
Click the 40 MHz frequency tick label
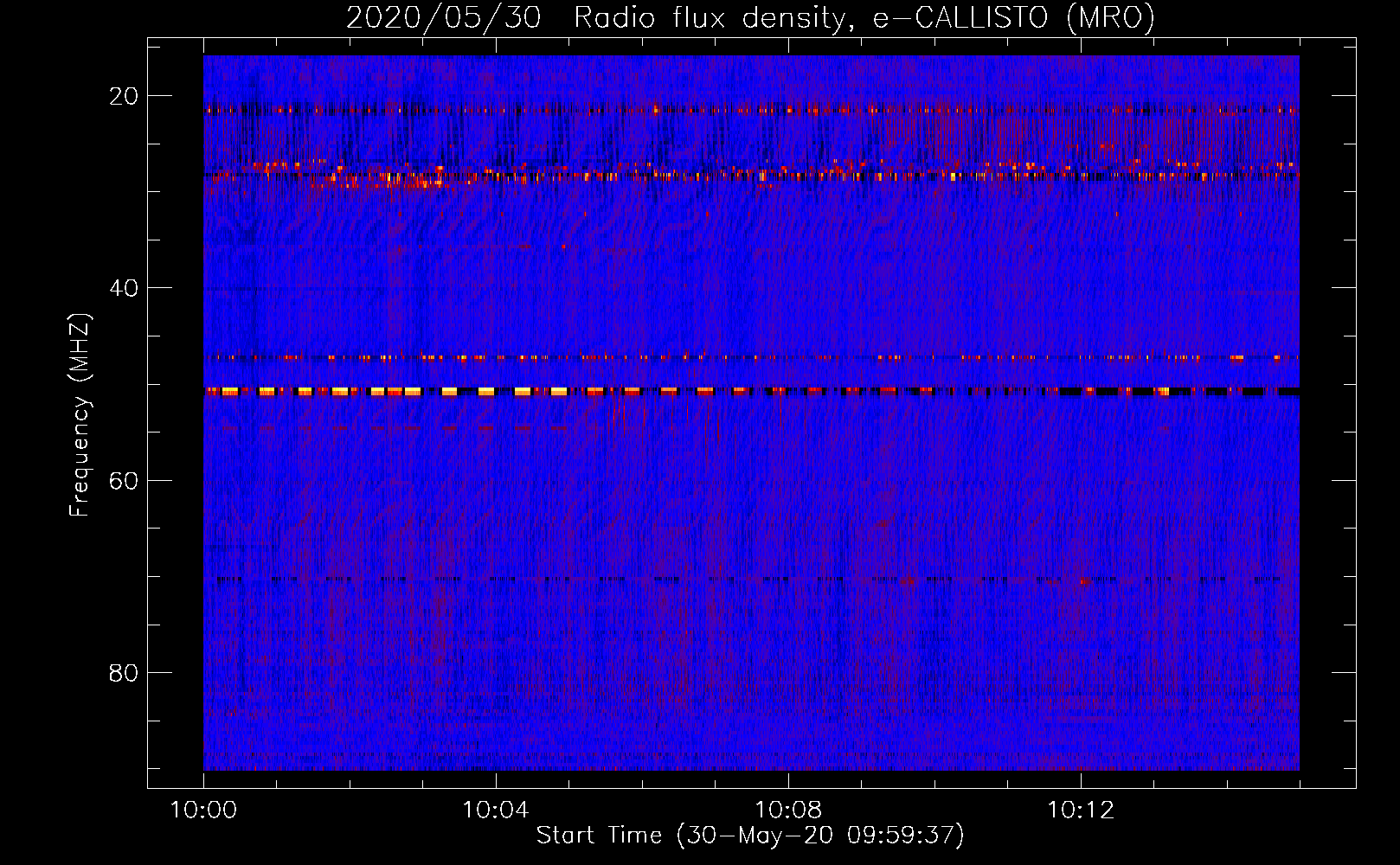pos(124,288)
